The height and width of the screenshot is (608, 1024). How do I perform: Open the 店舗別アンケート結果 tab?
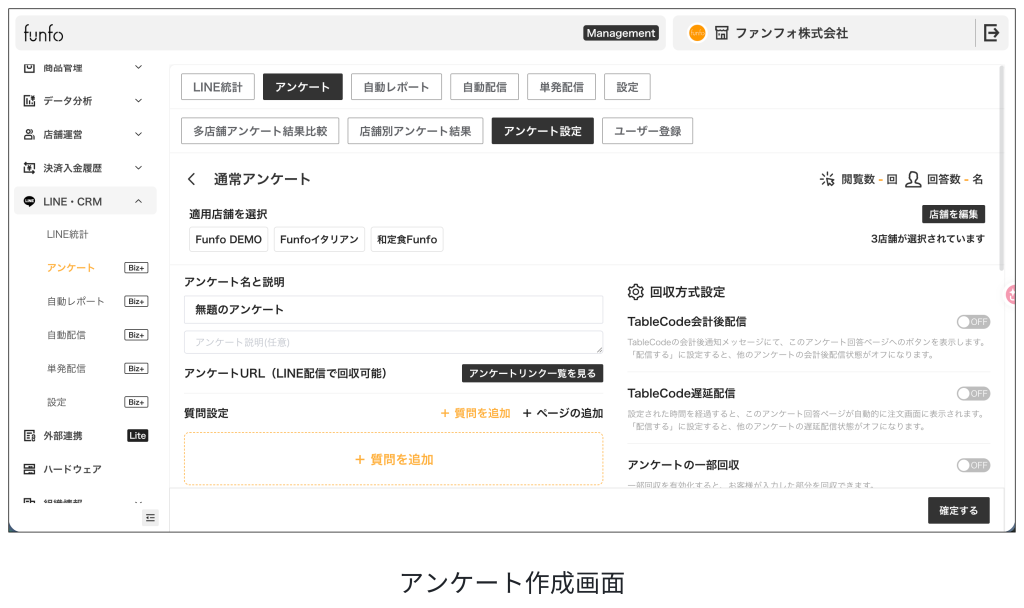pos(415,131)
